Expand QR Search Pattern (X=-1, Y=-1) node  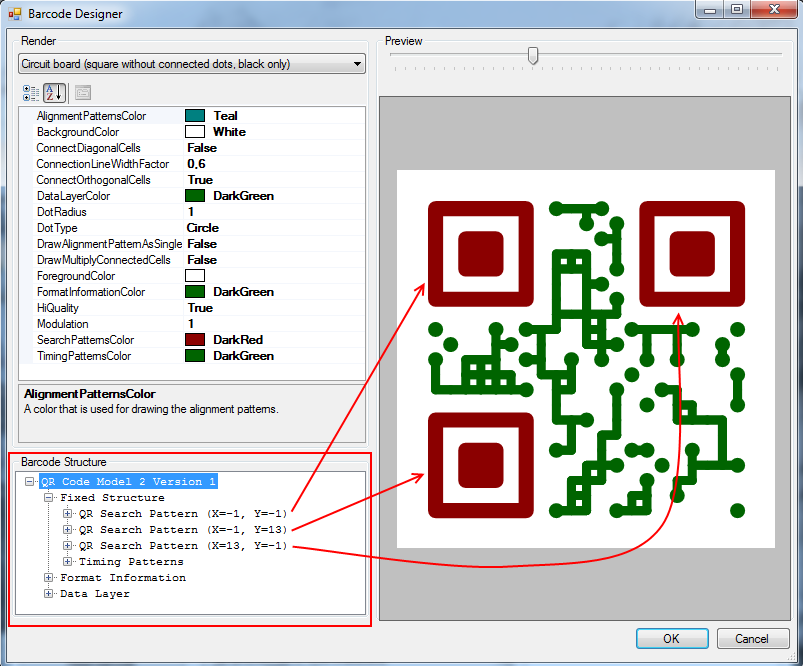[67, 513]
